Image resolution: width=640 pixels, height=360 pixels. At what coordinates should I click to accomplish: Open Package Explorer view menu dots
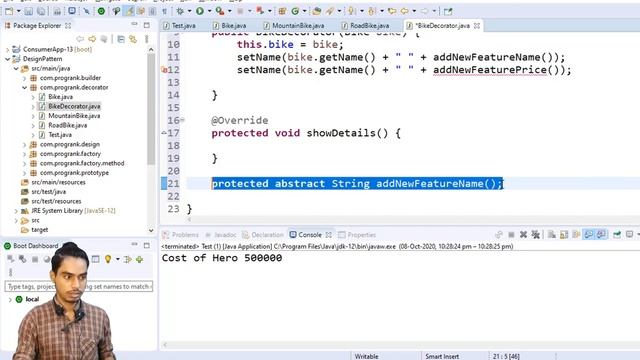click(147, 39)
